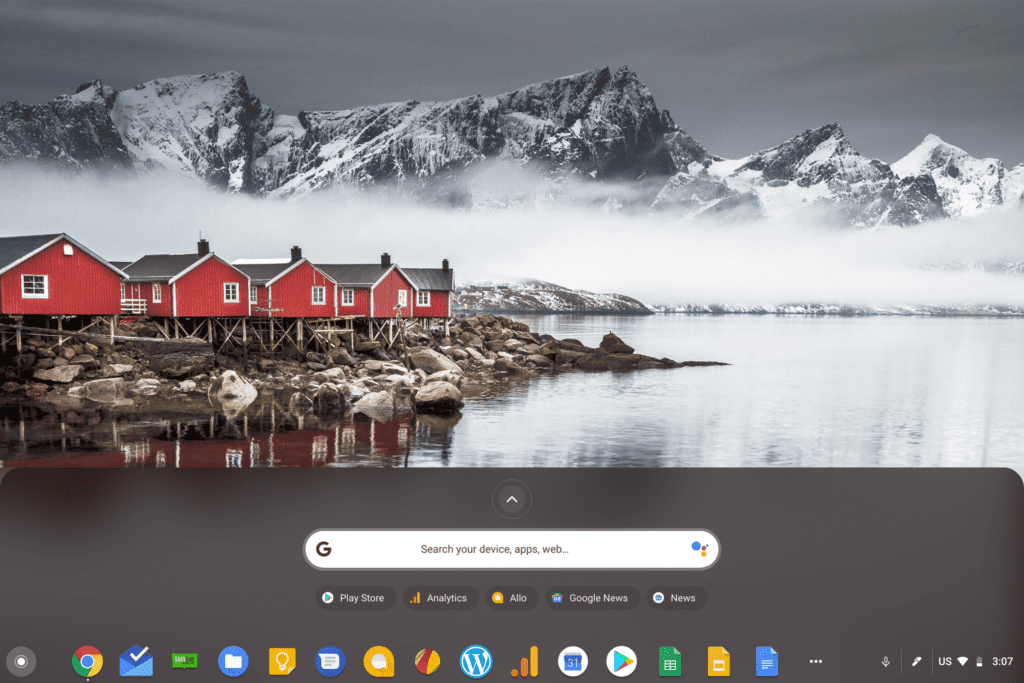Viewport: 1024px width, 683px height.
Task: Launch the Inbox mail app
Action: pos(136,661)
